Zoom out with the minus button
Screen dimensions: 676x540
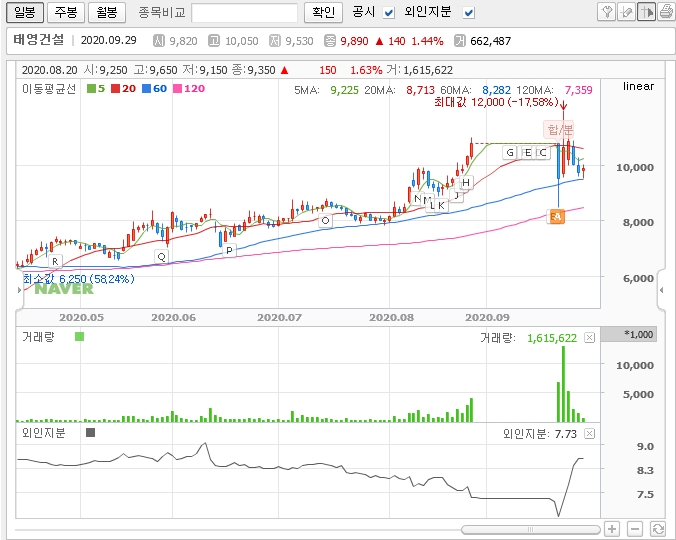coord(635,528)
